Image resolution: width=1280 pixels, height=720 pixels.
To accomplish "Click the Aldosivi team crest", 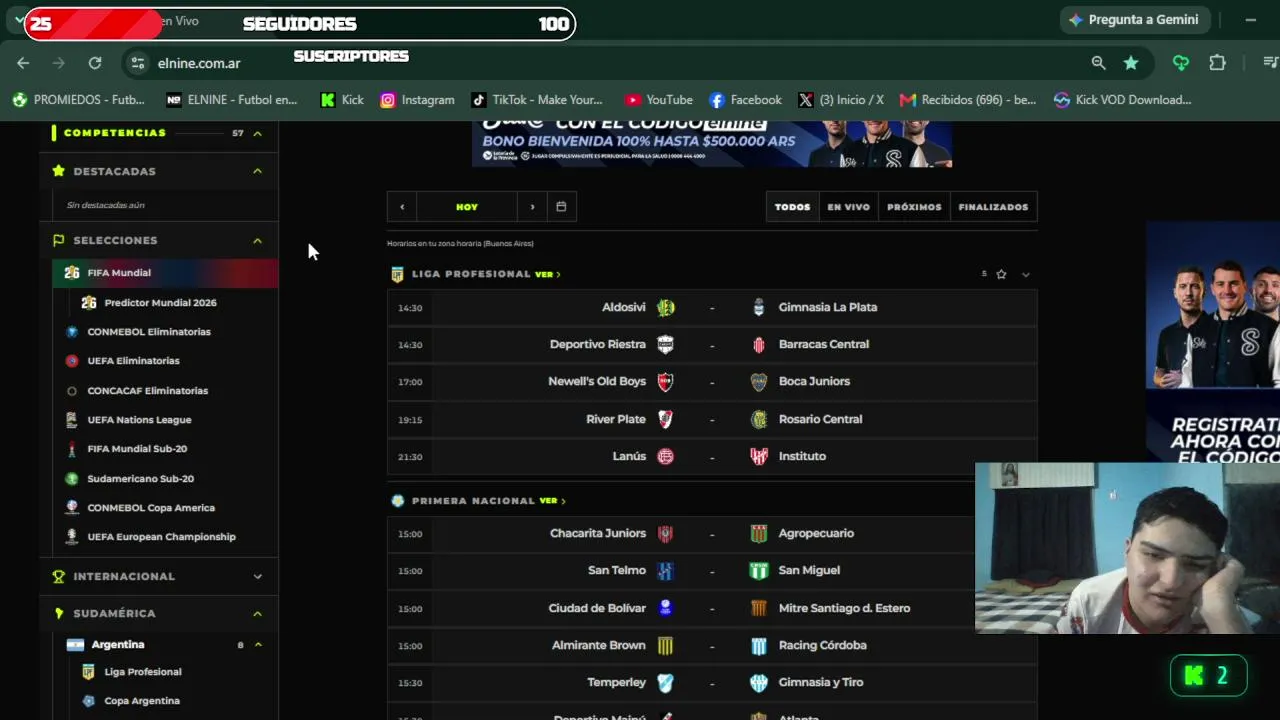I will (x=665, y=307).
